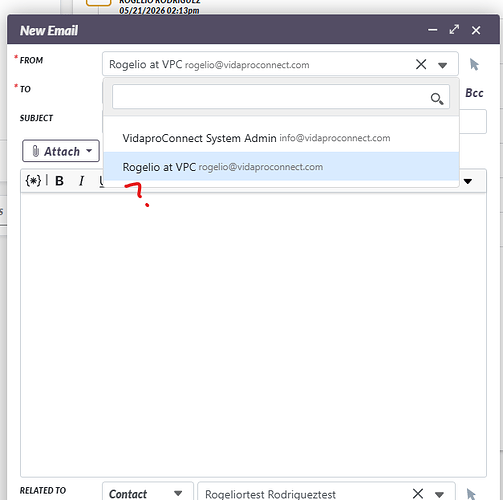This screenshot has width=503, height=500.
Task: Open the Attach dropdown button
Action: [x=61, y=151]
